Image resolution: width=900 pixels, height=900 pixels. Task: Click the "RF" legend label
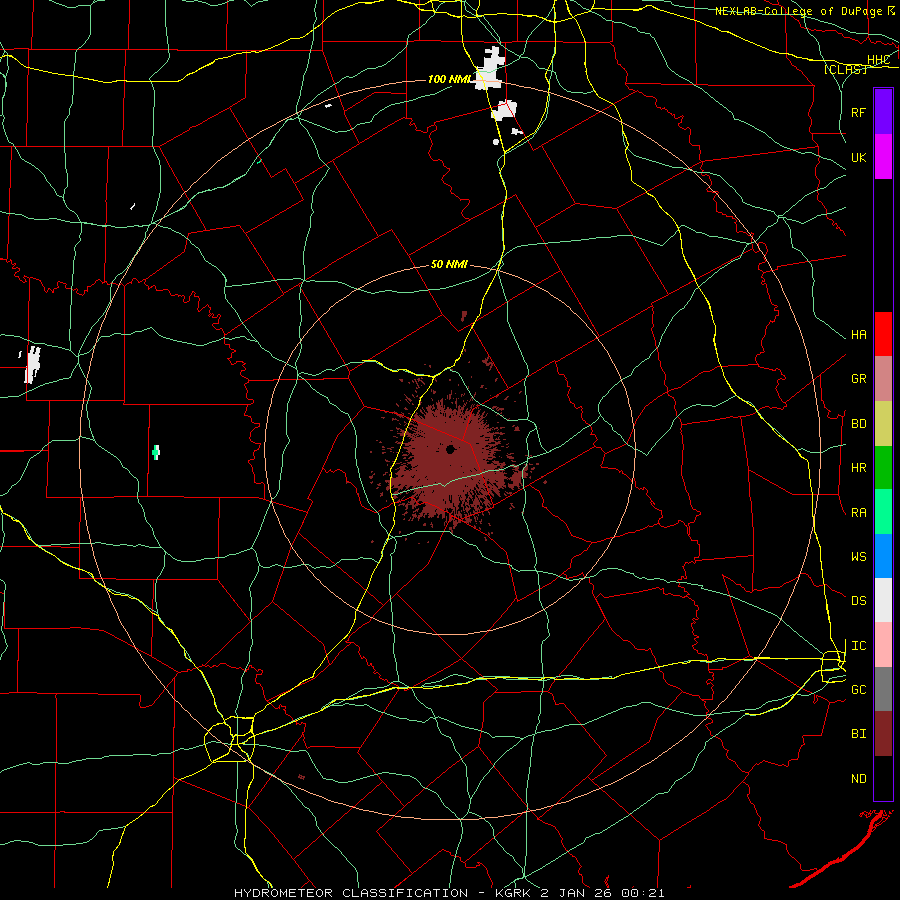pos(859,112)
